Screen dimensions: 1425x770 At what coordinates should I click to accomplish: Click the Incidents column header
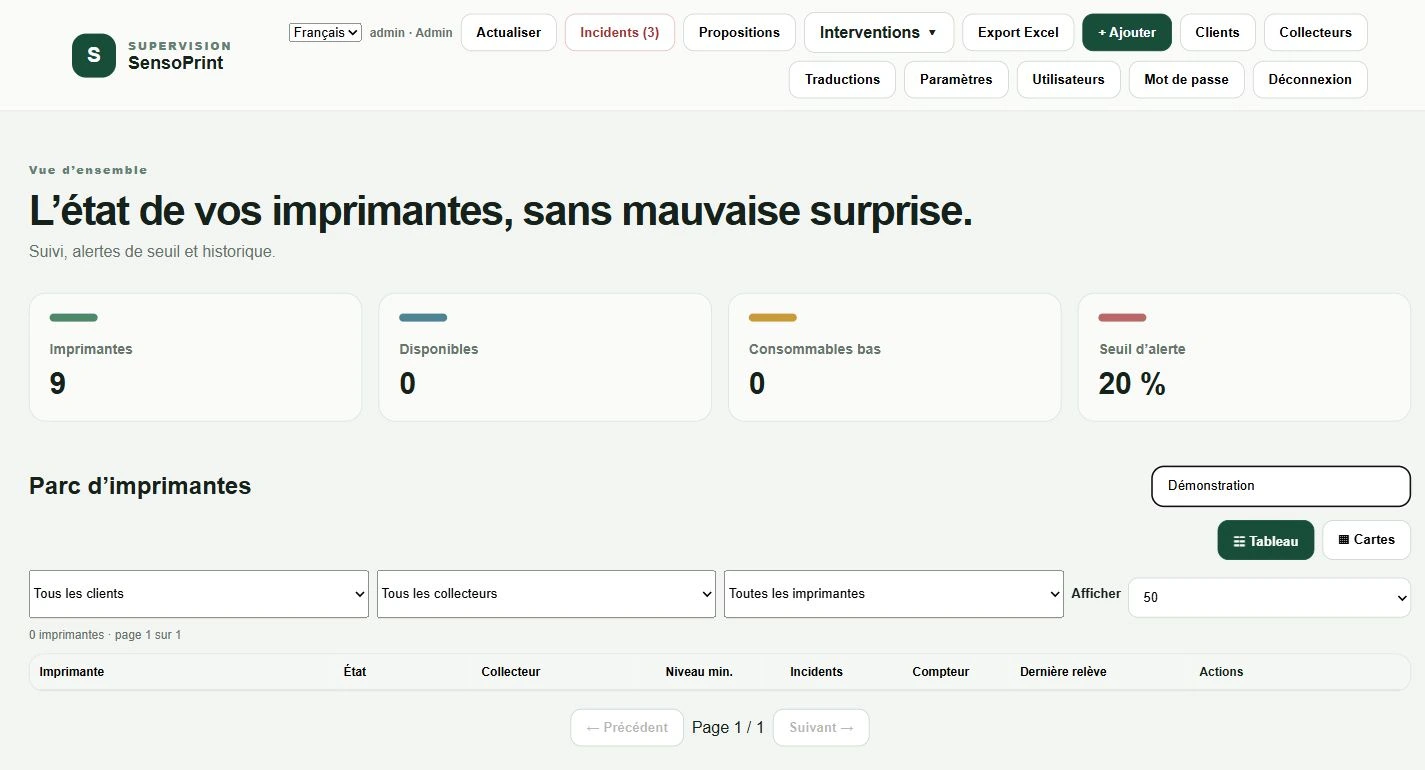pos(816,672)
